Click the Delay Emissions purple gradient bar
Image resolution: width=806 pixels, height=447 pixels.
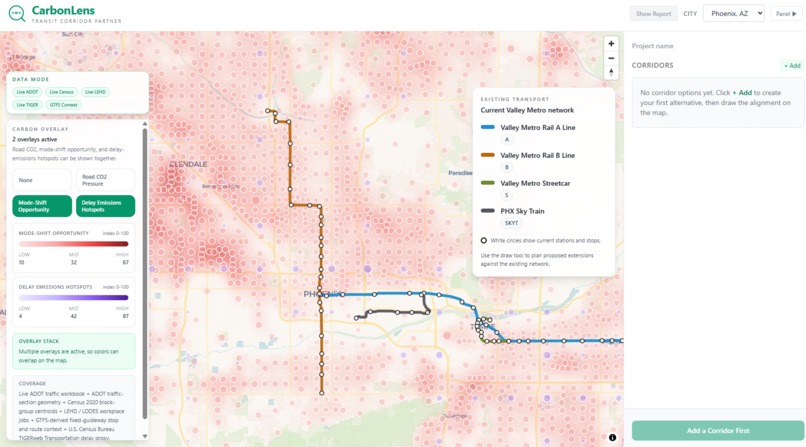[74, 297]
